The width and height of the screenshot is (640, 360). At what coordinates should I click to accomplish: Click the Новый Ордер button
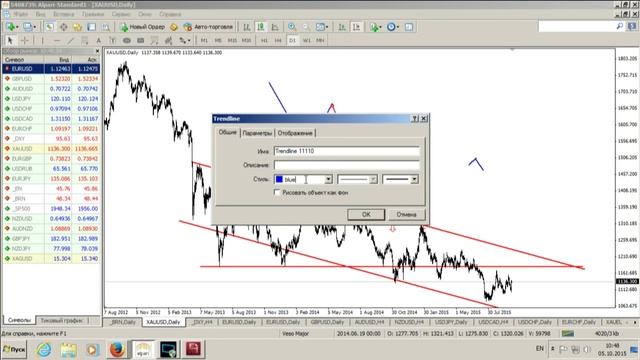142,27
